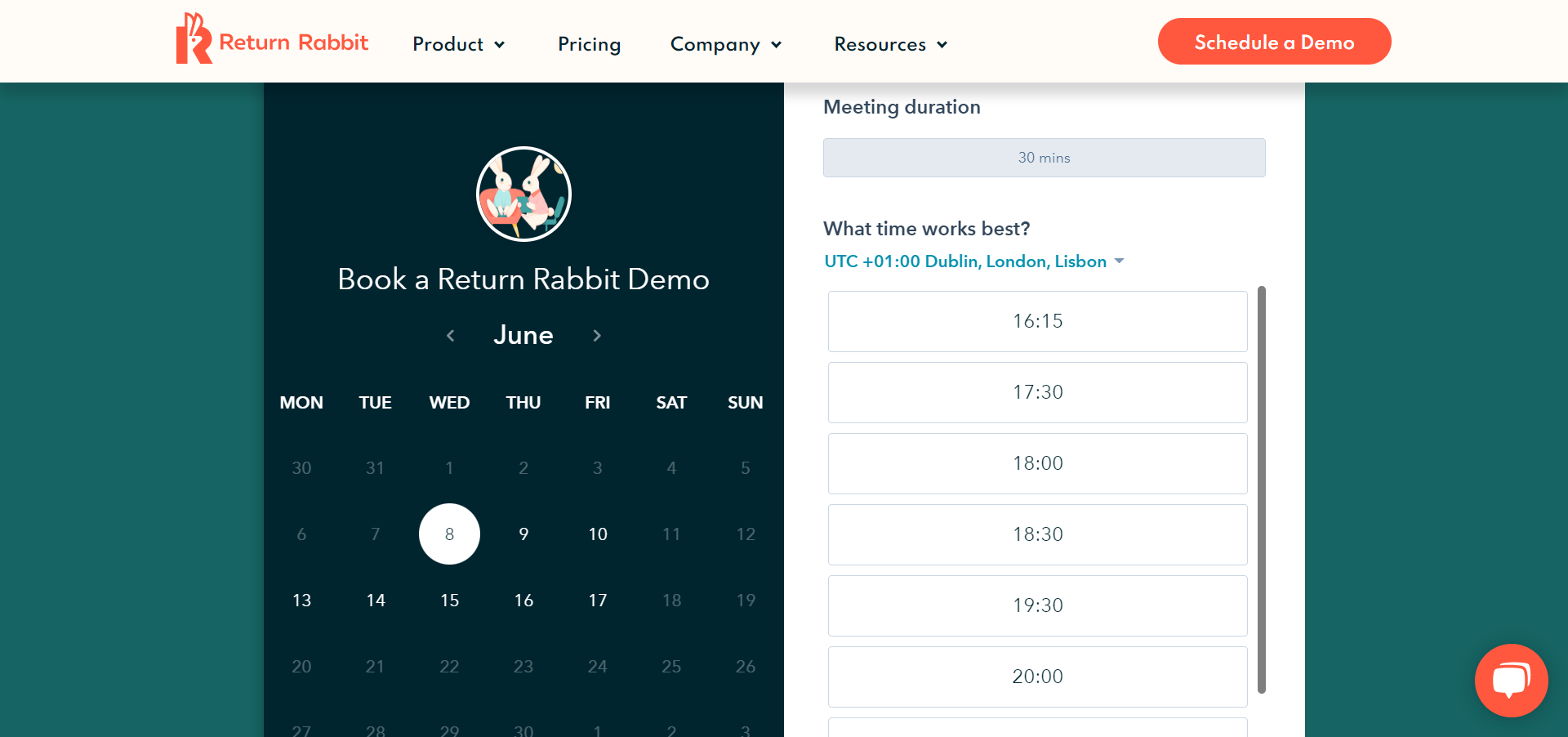
Task: Click the Company dropdown chevron
Action: (775, 45)
